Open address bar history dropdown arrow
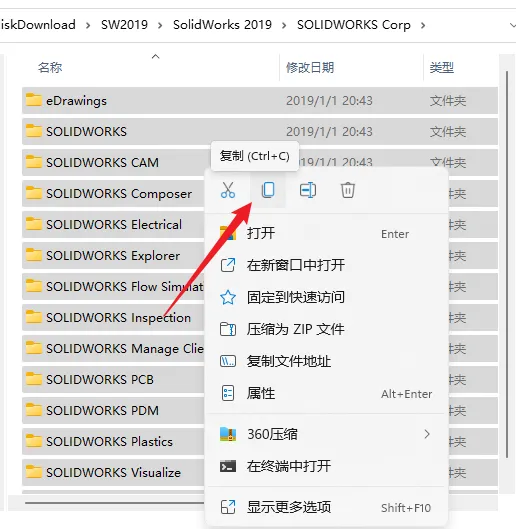The height and width of the screenshot is (529, 516). (x=512, y=25)
